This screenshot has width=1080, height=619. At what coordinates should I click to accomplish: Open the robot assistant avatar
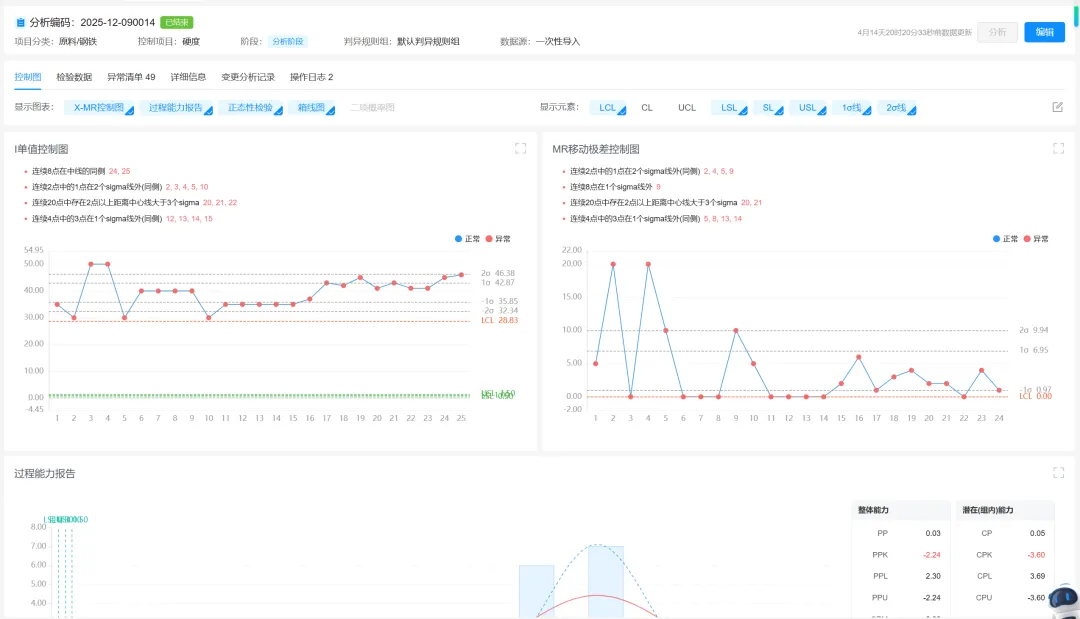coord(1063,600)
